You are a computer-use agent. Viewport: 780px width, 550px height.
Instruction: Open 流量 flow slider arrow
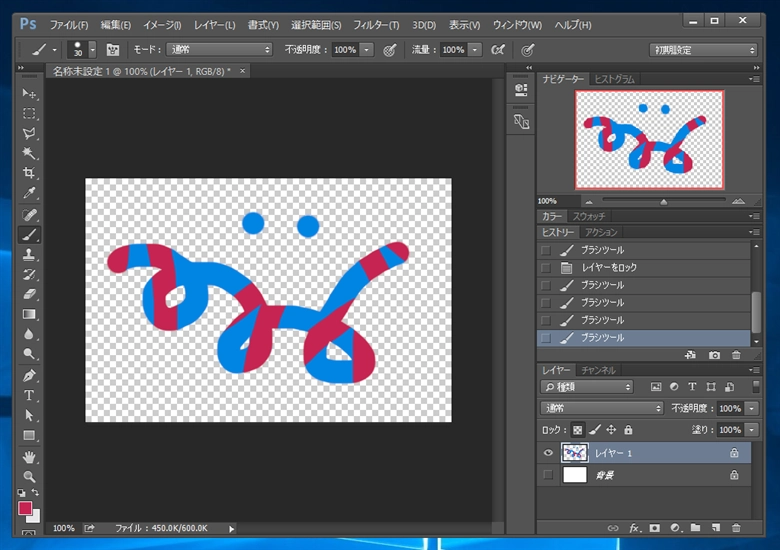[475, 50]
